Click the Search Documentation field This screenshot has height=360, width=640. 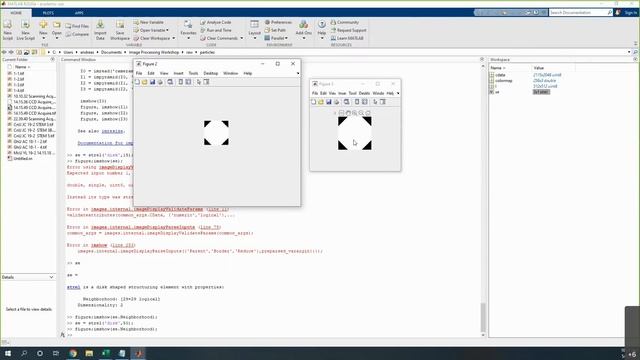pyautogui.click(x=578, y=13)
